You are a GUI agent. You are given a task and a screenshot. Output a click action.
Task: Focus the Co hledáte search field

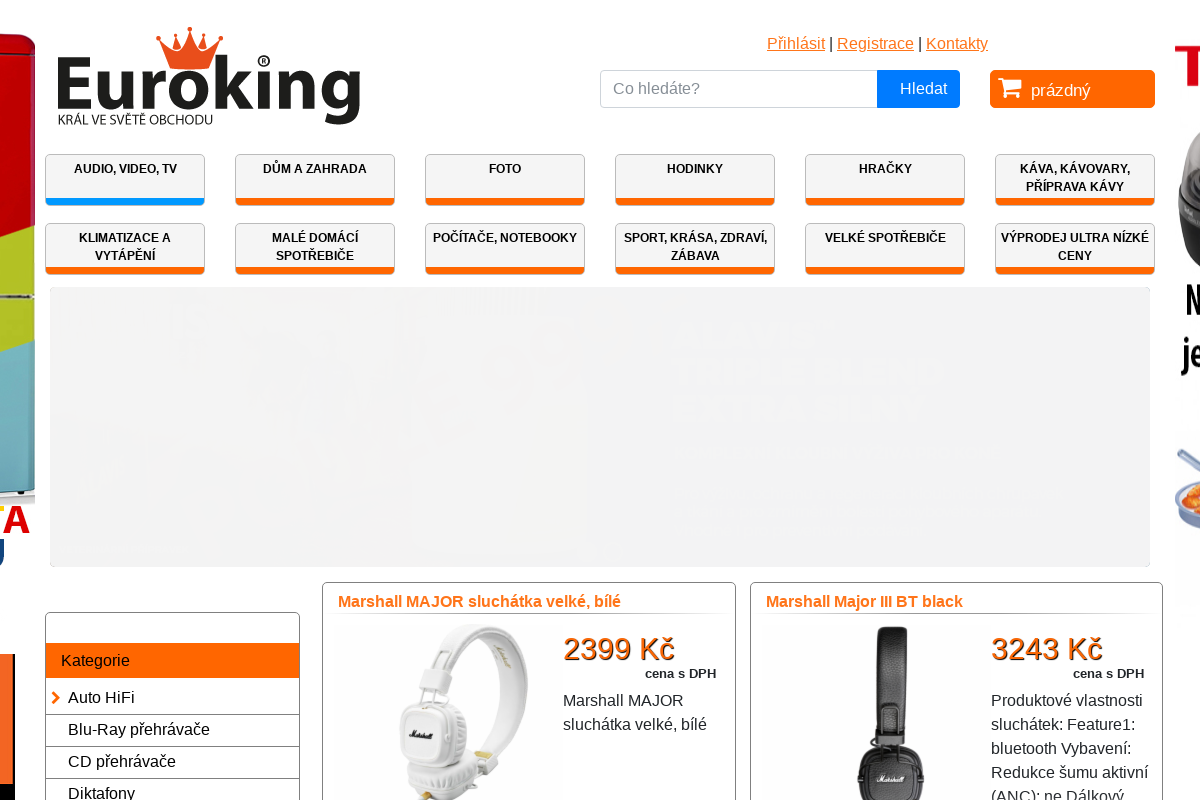click(x=739, y=89)
